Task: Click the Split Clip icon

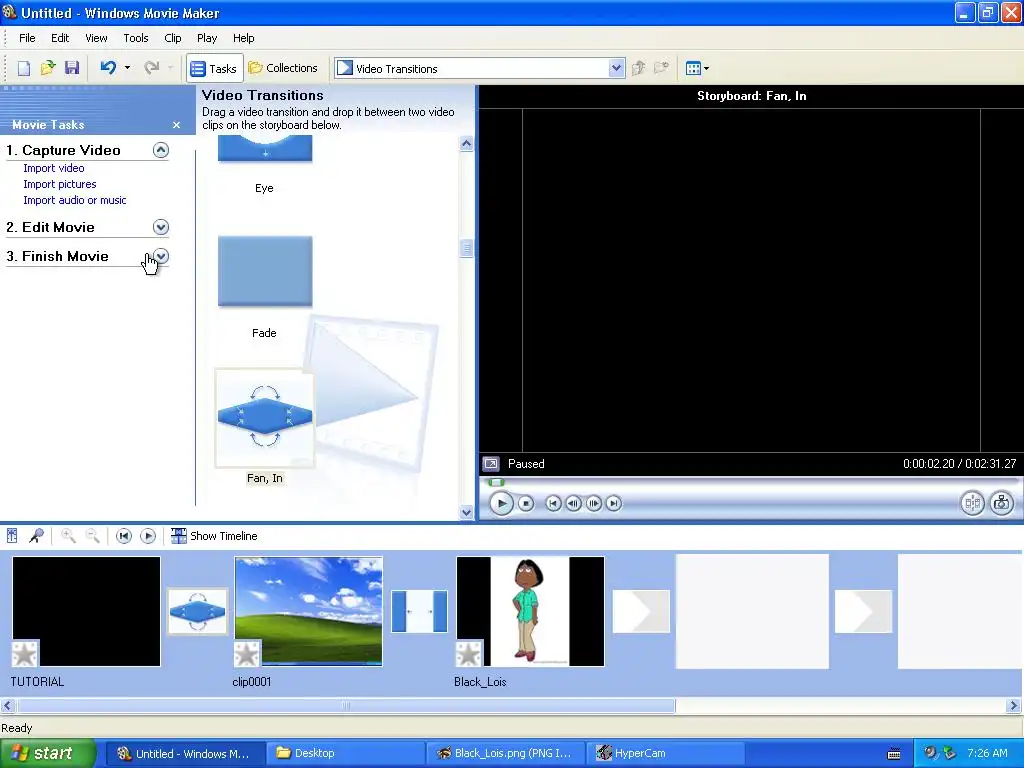Action: click(972, 503)
